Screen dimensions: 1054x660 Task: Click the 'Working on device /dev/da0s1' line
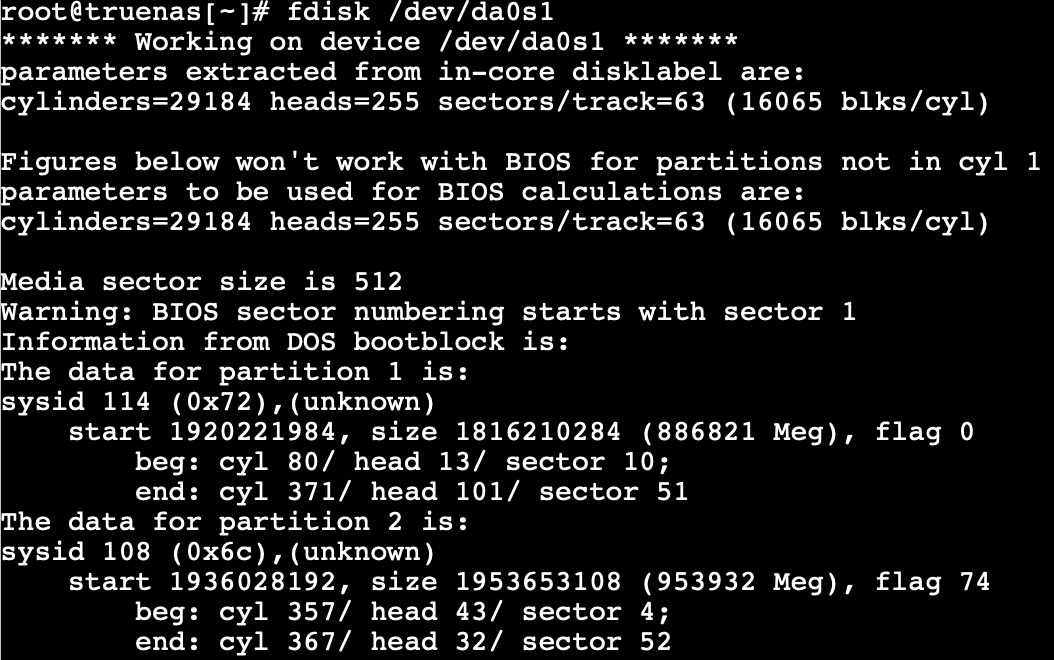(369, 42)
